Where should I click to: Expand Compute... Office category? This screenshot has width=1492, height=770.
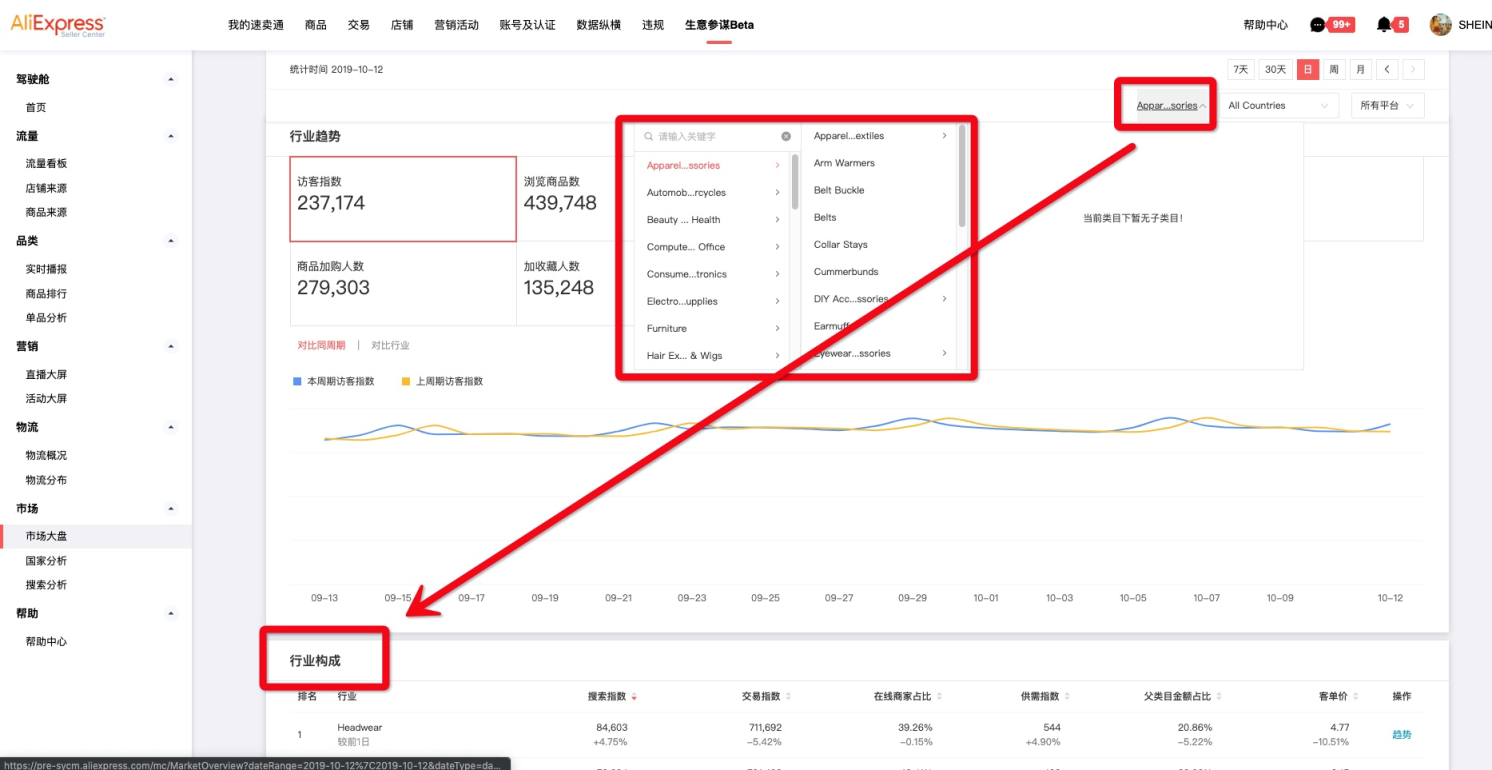712,247
